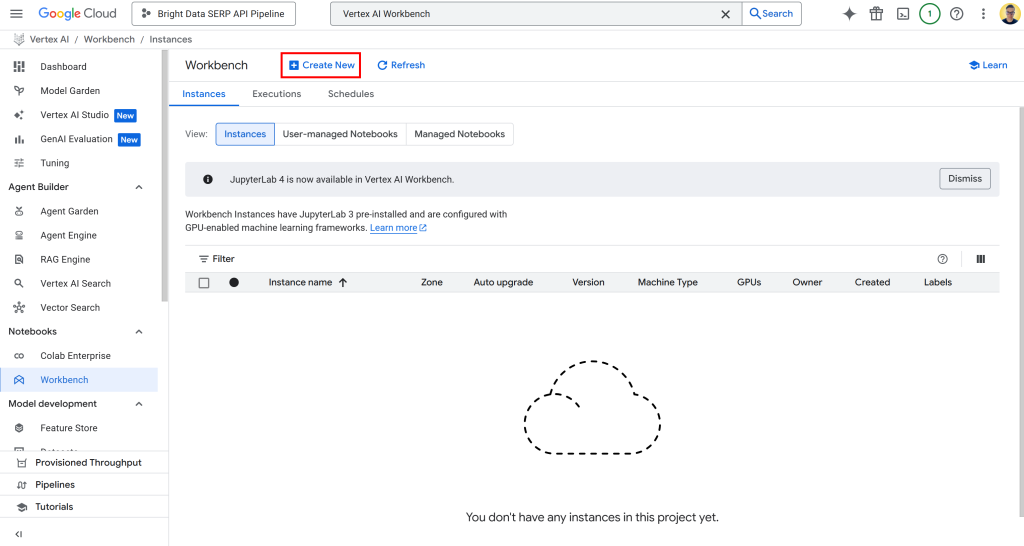Open the Gemini AI sparkle icon
The width and height of the screenshot is (1024, 546).
point(849,14)
